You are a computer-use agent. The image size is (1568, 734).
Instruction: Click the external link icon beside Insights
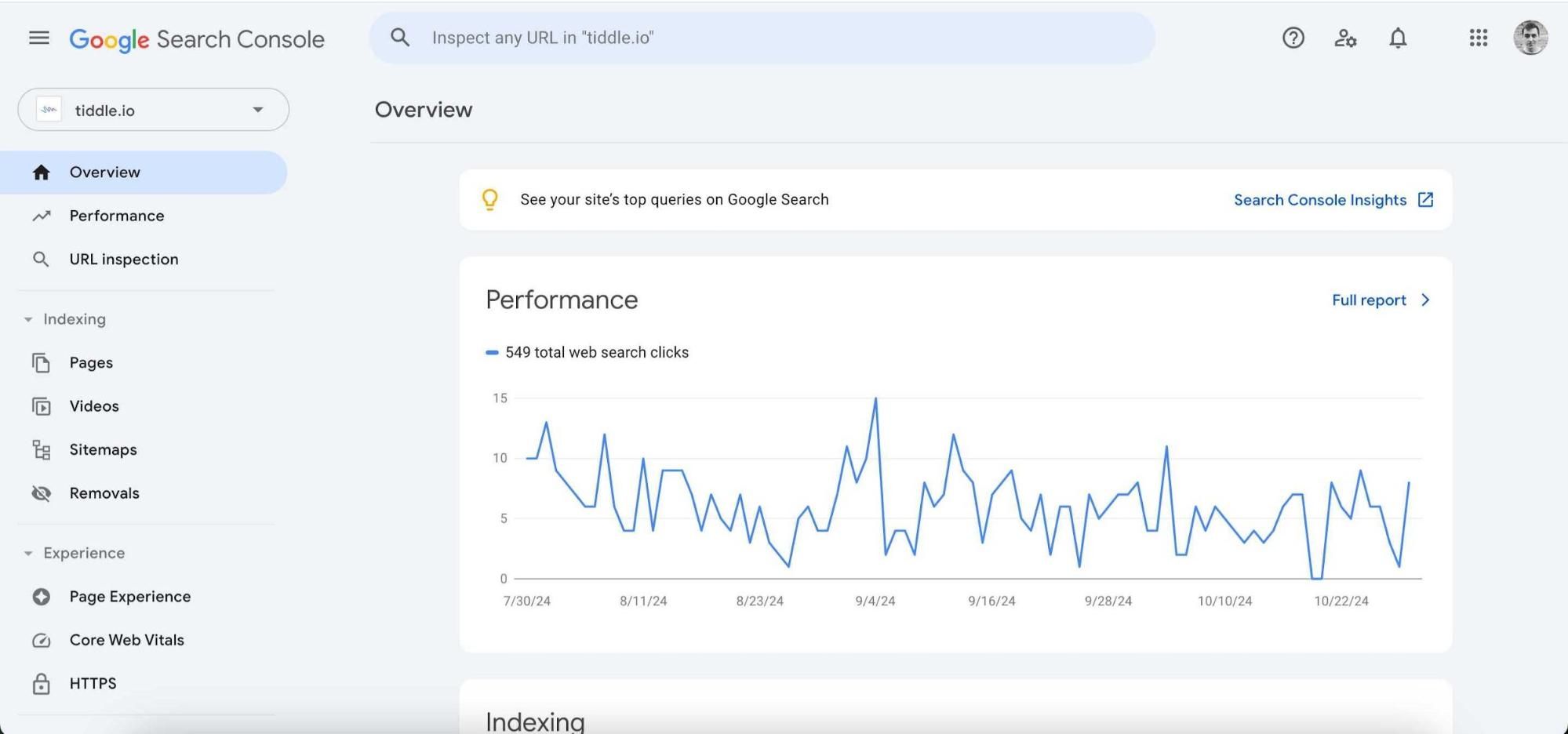1425,200
